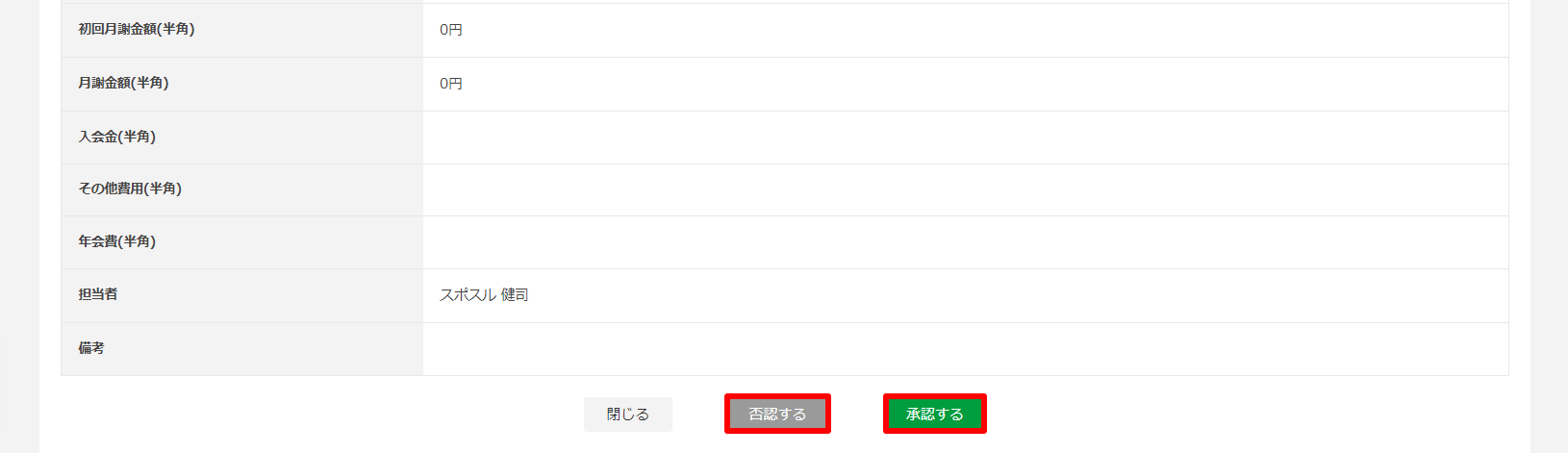Click the 0円 value beside 月謝金額(半角)
This screenshot has width=1568, height=453.
click(x=451, y=84)
